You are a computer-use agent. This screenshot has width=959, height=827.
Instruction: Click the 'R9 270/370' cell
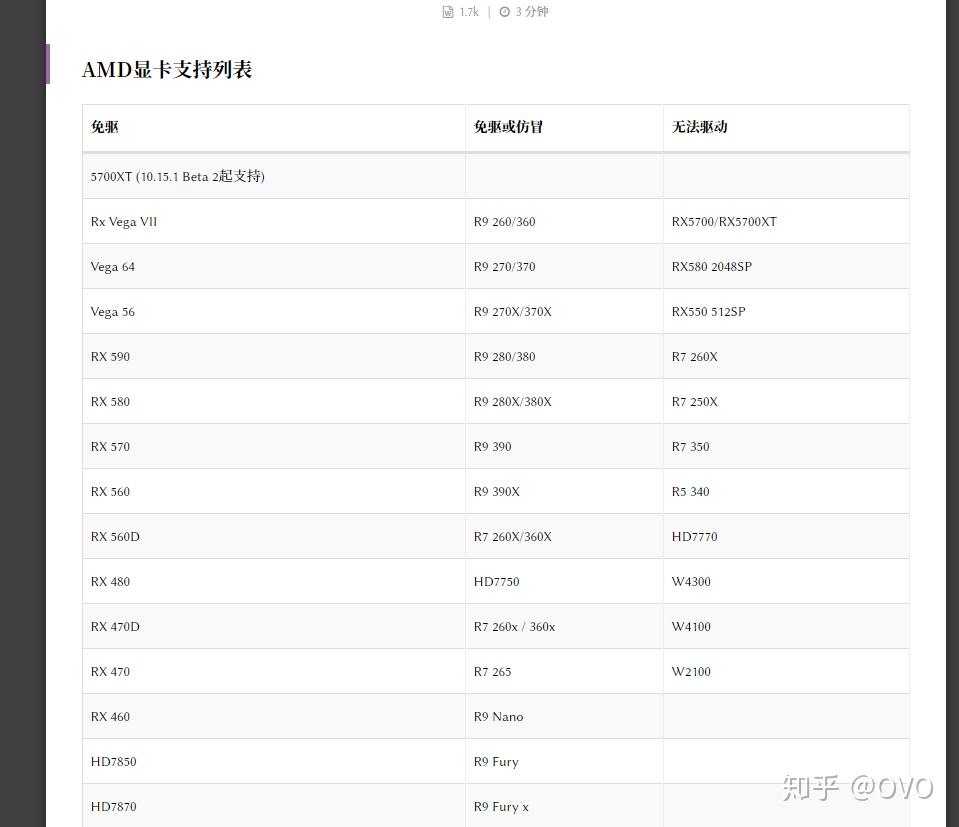tap(564, 266)
